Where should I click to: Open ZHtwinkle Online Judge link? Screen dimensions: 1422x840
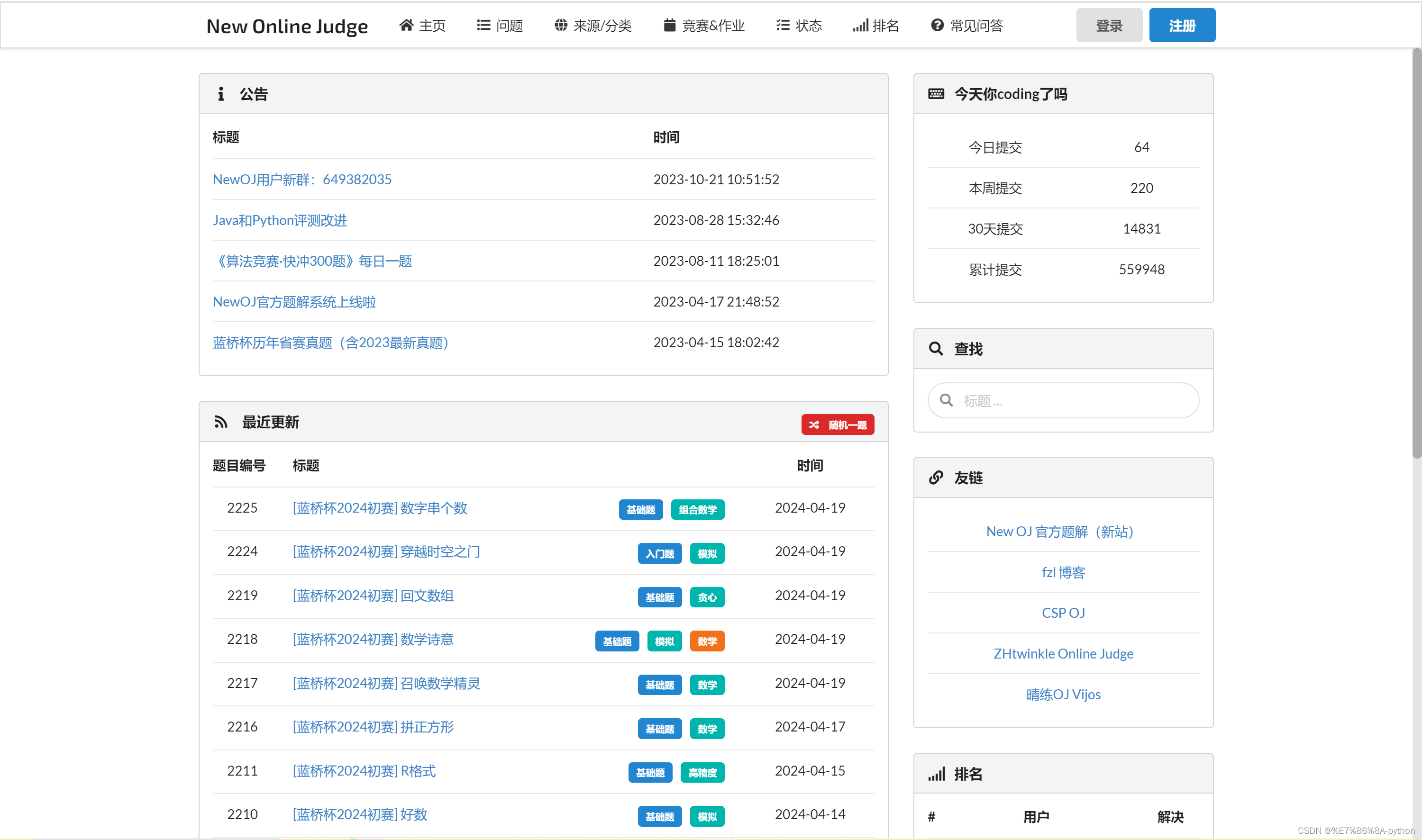(x=1063, y=654)
